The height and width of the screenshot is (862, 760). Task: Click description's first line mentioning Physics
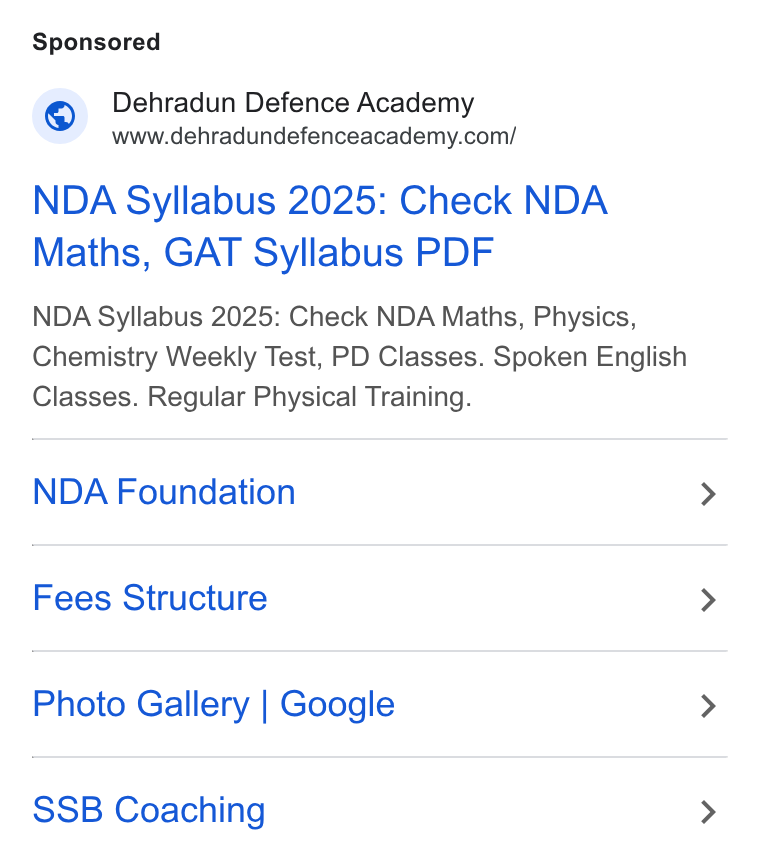tap(334, 317)
